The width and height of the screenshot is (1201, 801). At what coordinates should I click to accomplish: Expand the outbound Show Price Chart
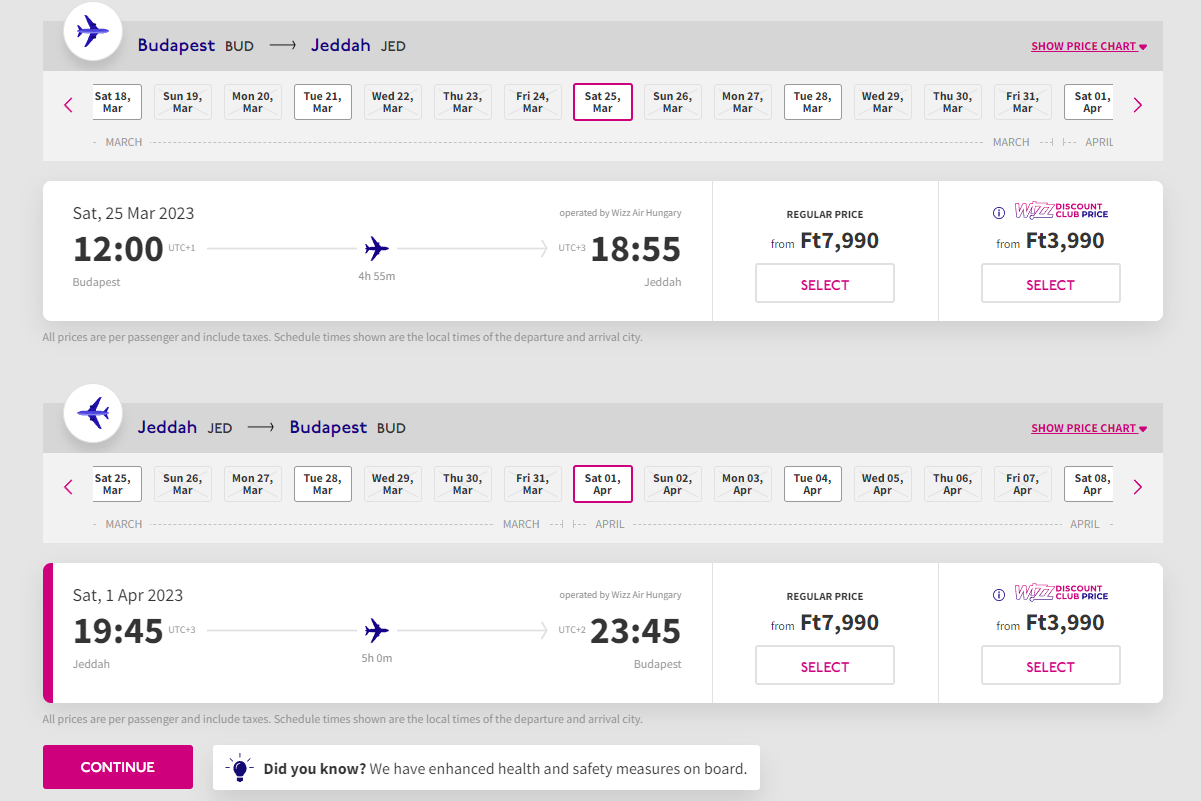click(x=1089, y=46)
